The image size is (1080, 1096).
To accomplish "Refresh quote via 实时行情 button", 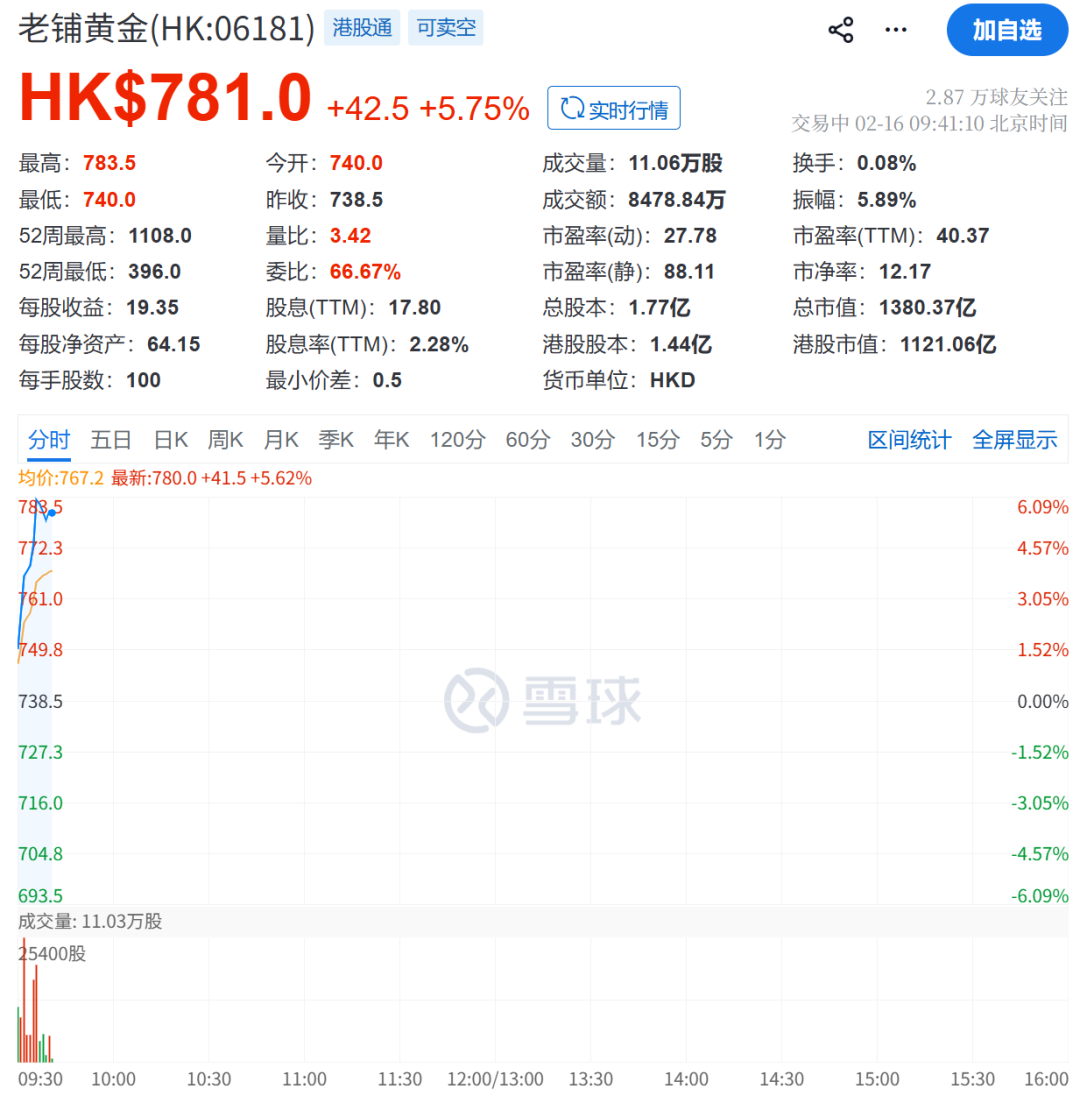I will point(614,108).
